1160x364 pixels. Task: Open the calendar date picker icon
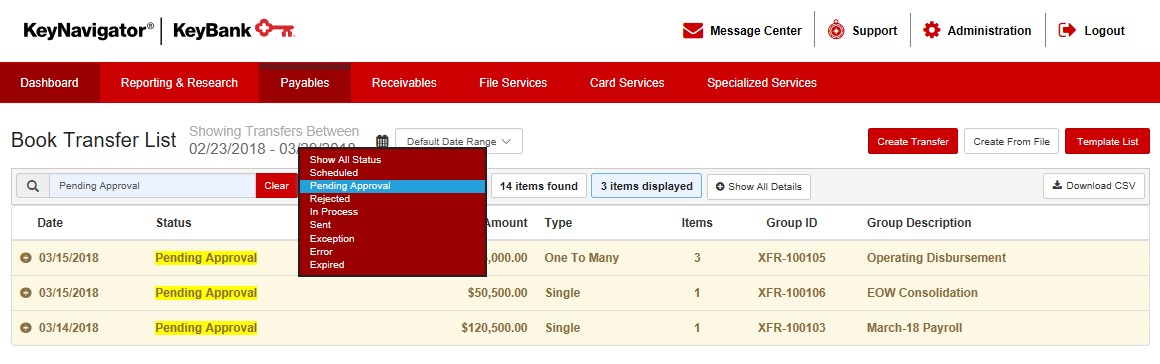[382, 141]
